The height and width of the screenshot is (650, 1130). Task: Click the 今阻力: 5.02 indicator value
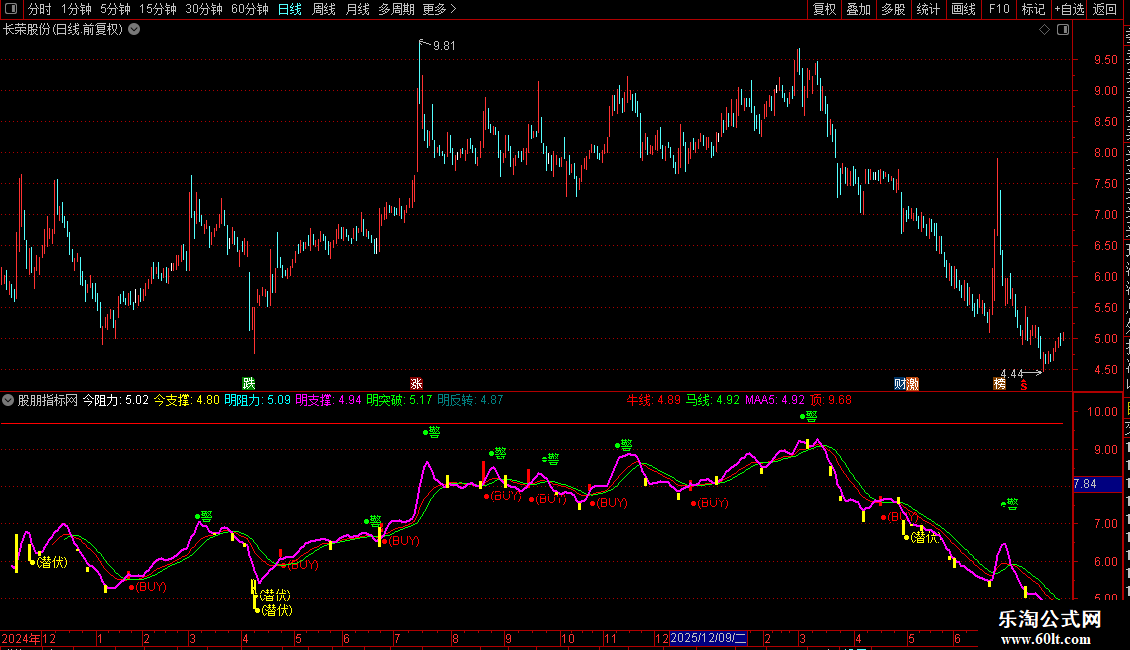[x=115, y=400]
